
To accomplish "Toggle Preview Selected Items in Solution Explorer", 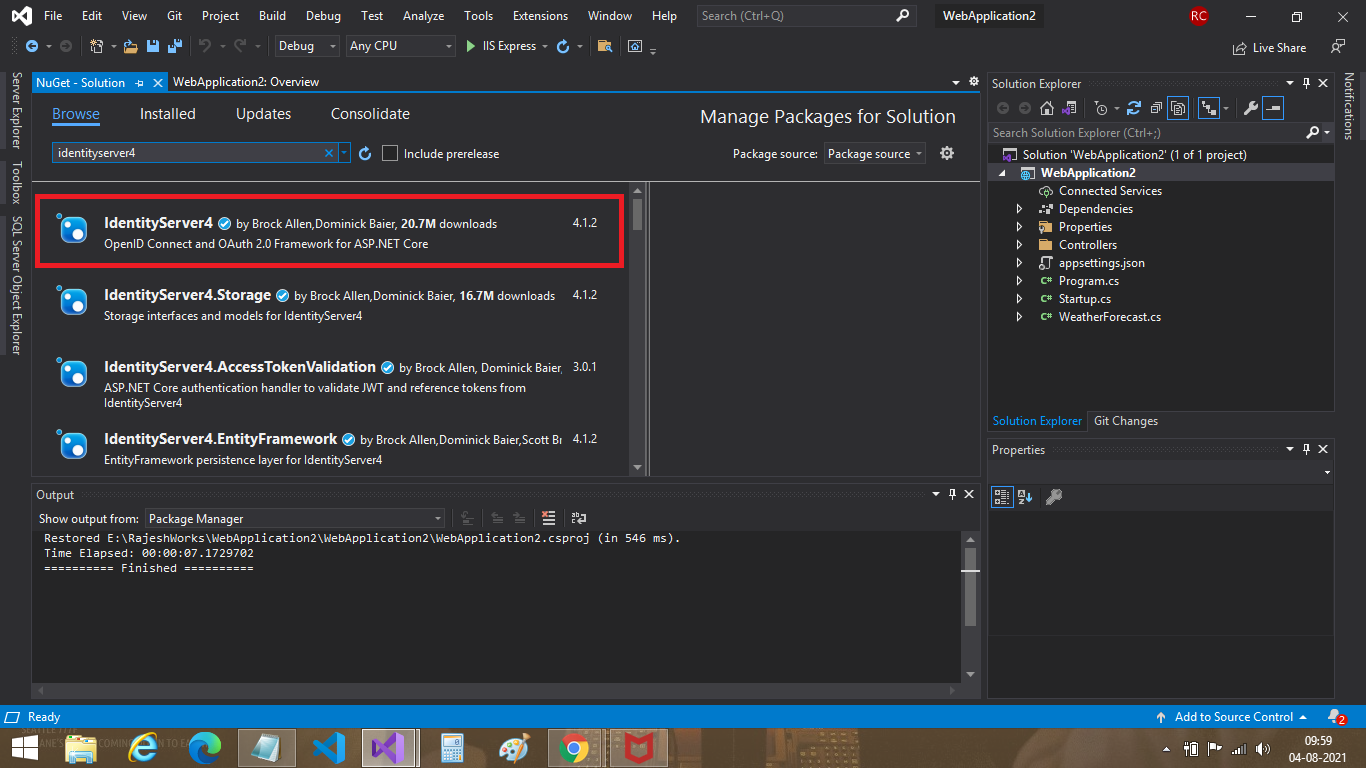I will [x=1273, y=108].
